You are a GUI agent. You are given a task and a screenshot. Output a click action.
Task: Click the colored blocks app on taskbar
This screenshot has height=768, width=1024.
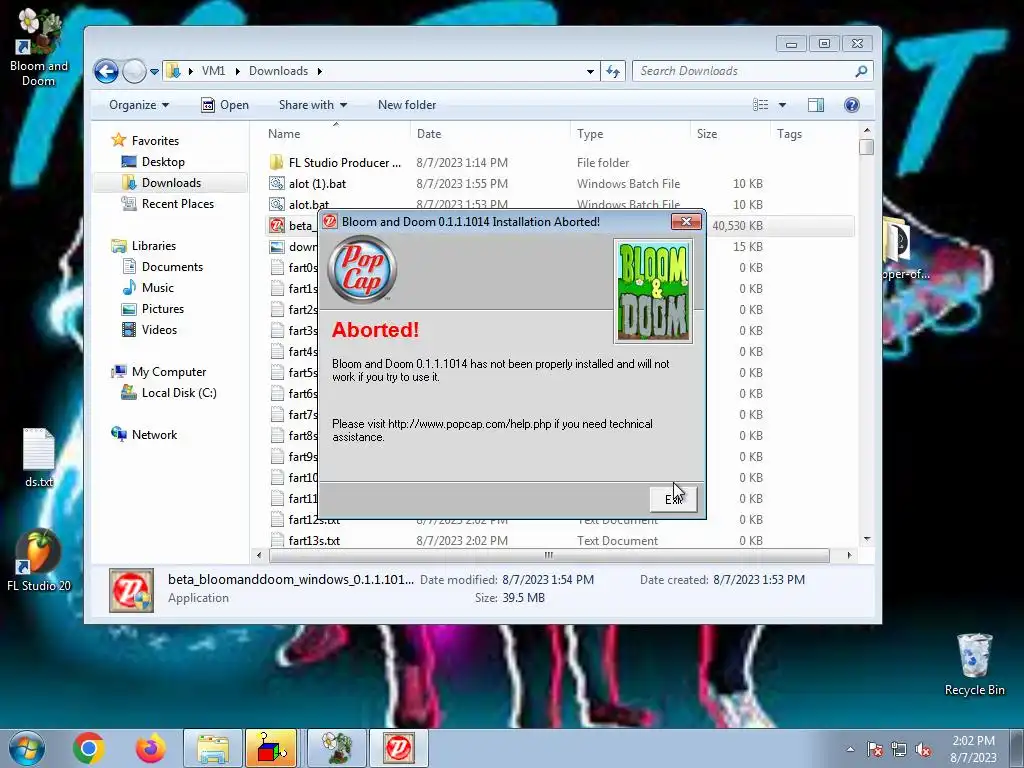click(271, 748)
